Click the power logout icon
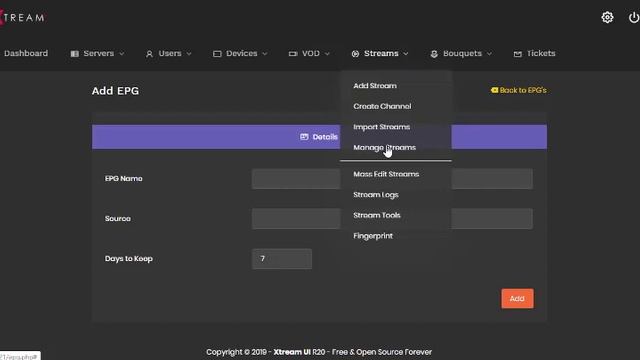This screenshot has width=640, height=360. 634,17
